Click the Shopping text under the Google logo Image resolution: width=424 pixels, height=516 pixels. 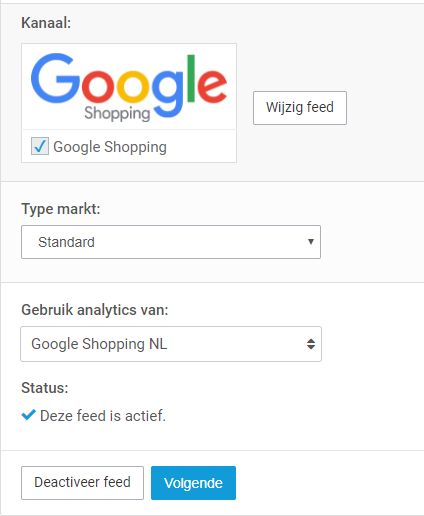click(x=117, y=113)
